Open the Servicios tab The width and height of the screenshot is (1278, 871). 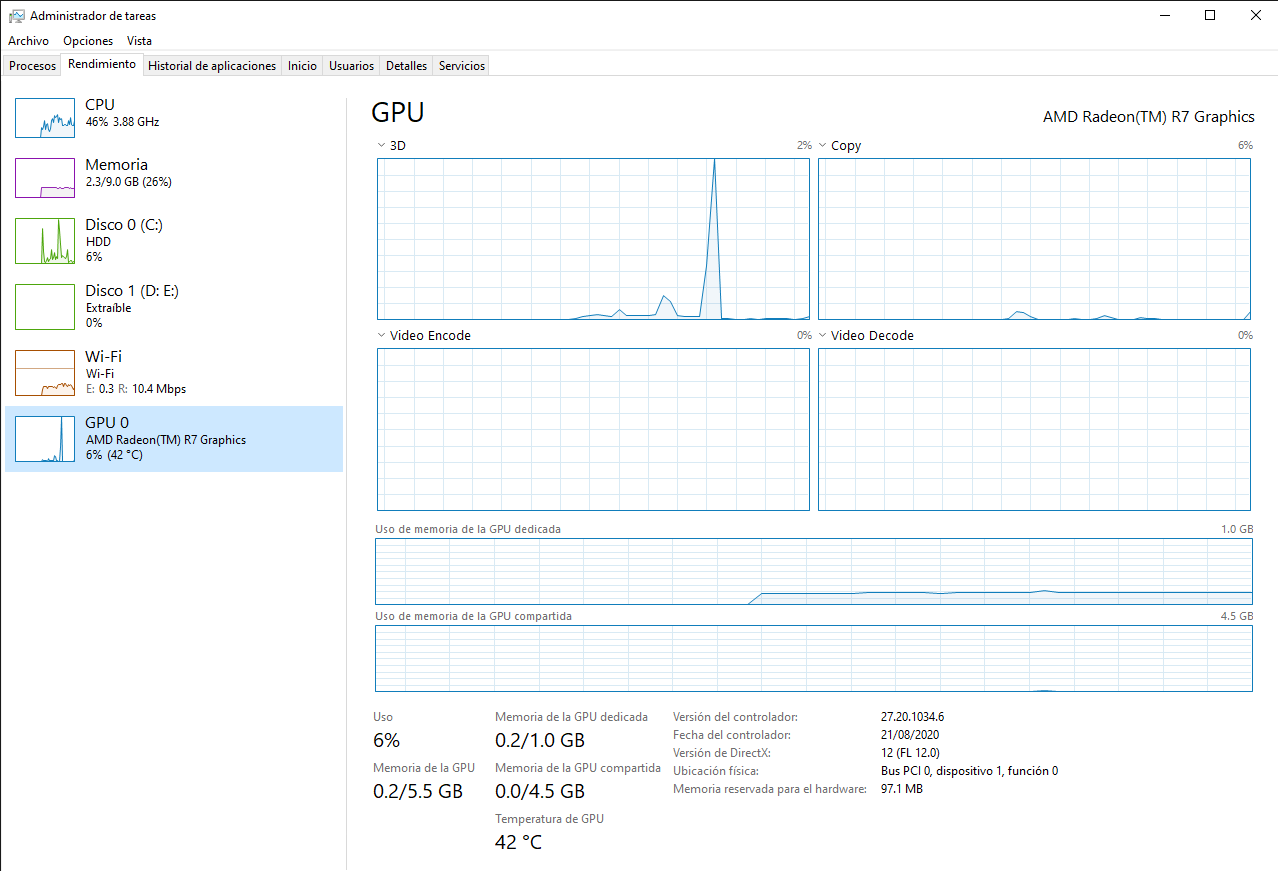pos(462,66)
